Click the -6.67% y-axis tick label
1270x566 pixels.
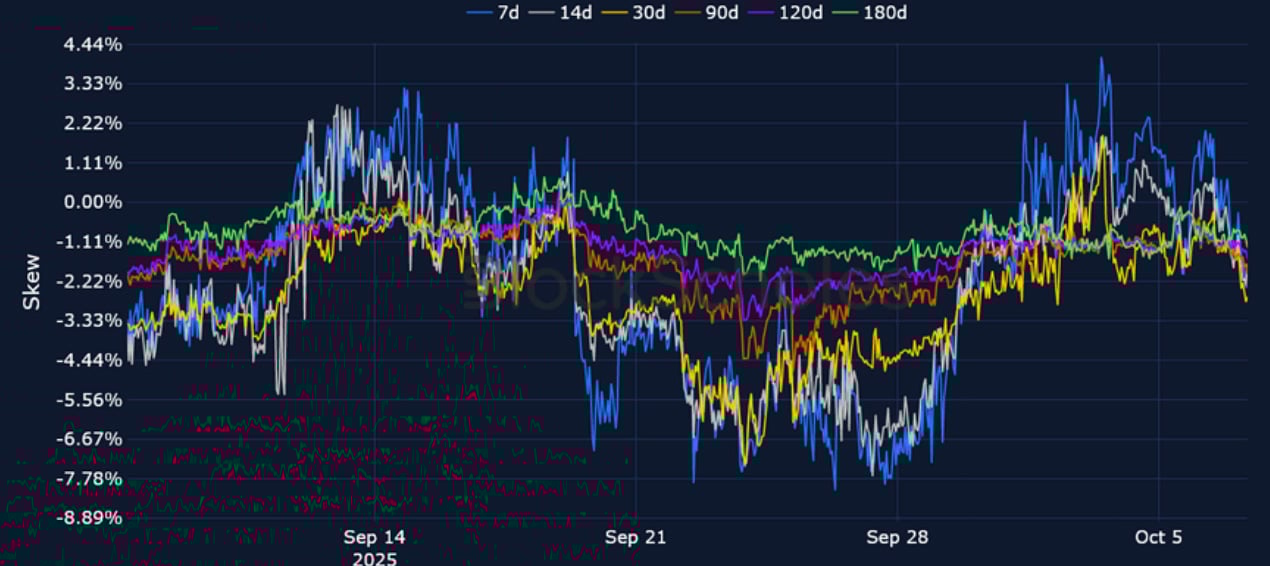click(x=89, y=439)
